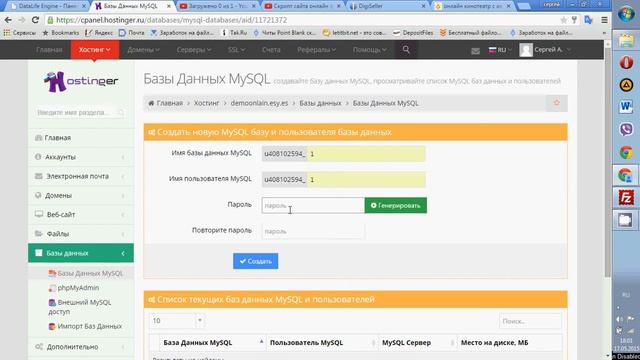Expand Электронная почта sidebar section

81,176
